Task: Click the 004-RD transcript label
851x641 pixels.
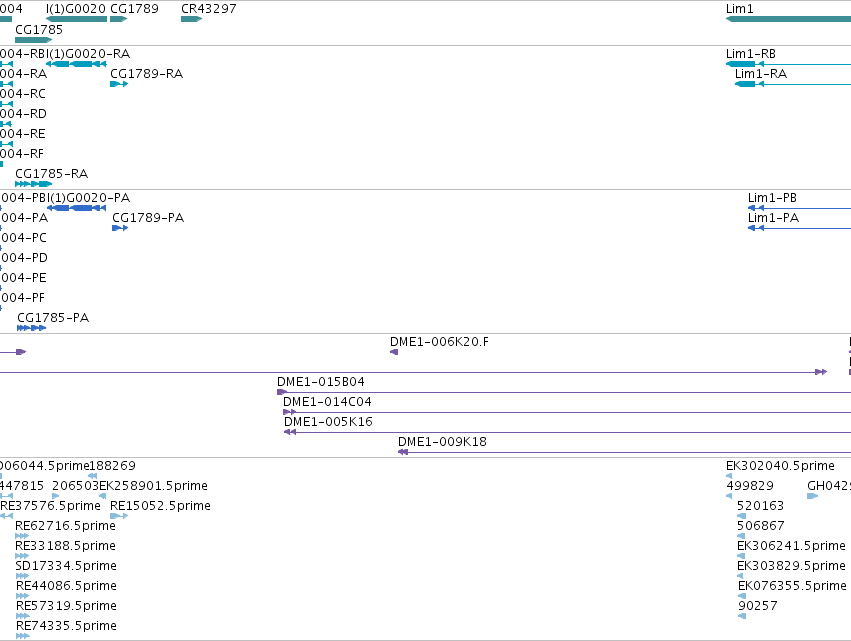Action: tap(23, 114)
